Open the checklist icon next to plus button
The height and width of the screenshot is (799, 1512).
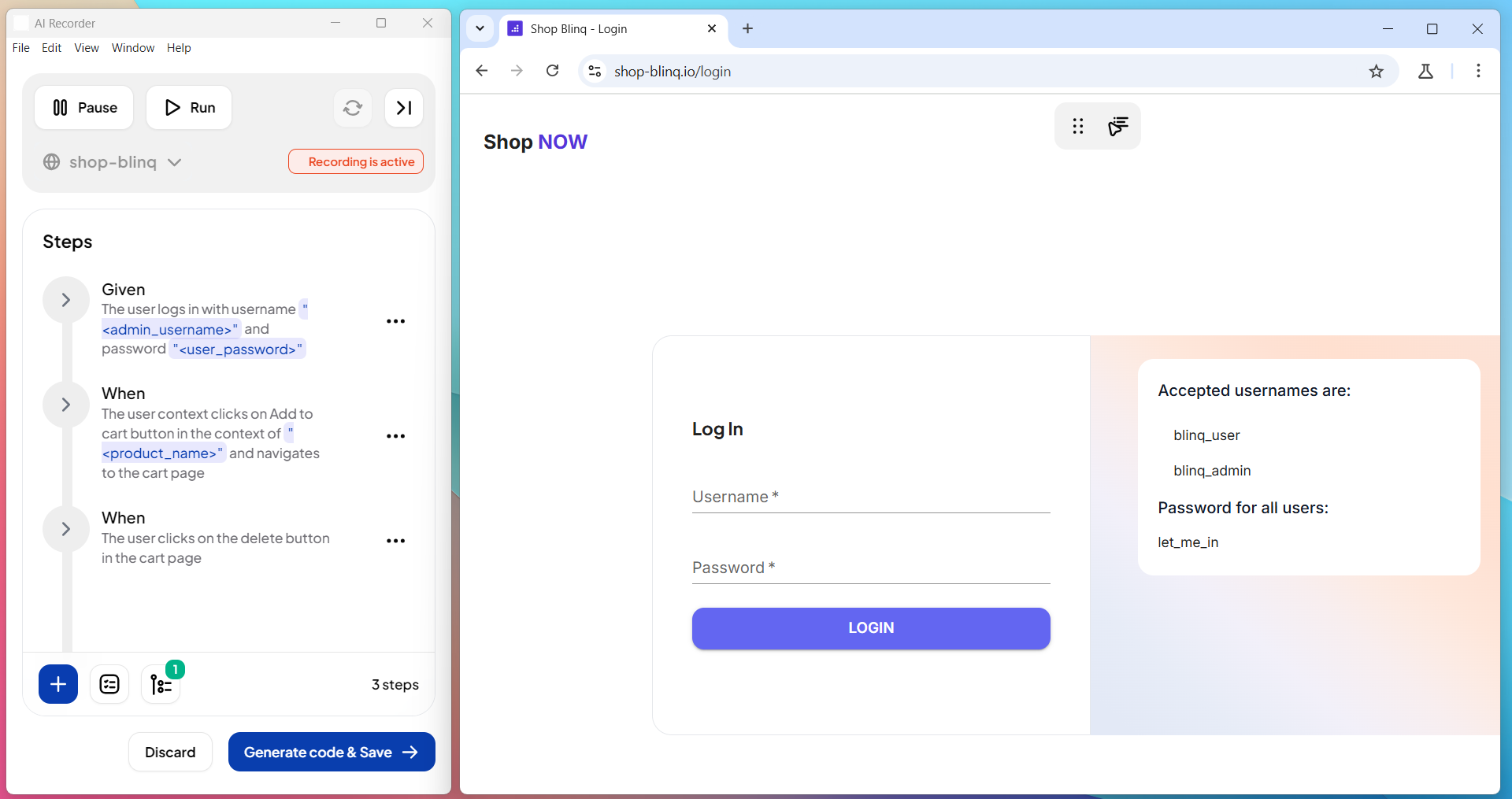coord(109,684)
